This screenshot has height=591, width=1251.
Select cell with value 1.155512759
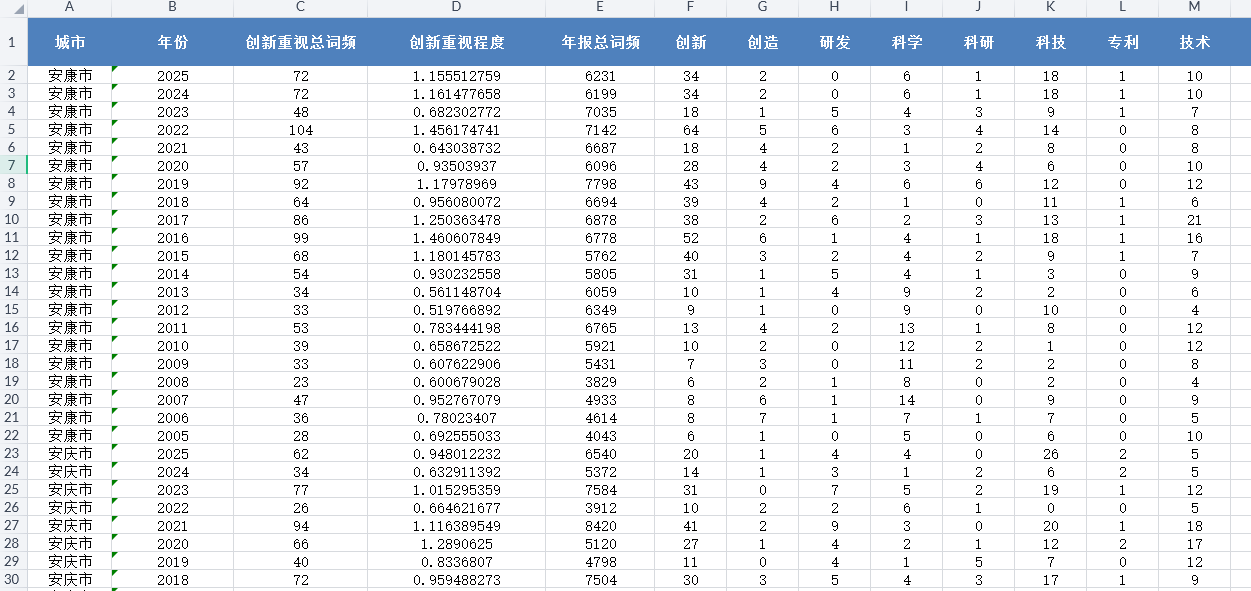456,75
